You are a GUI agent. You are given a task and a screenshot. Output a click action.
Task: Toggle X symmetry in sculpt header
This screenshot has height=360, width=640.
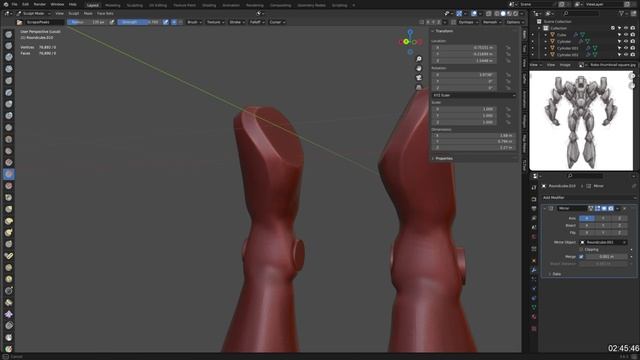428,22
